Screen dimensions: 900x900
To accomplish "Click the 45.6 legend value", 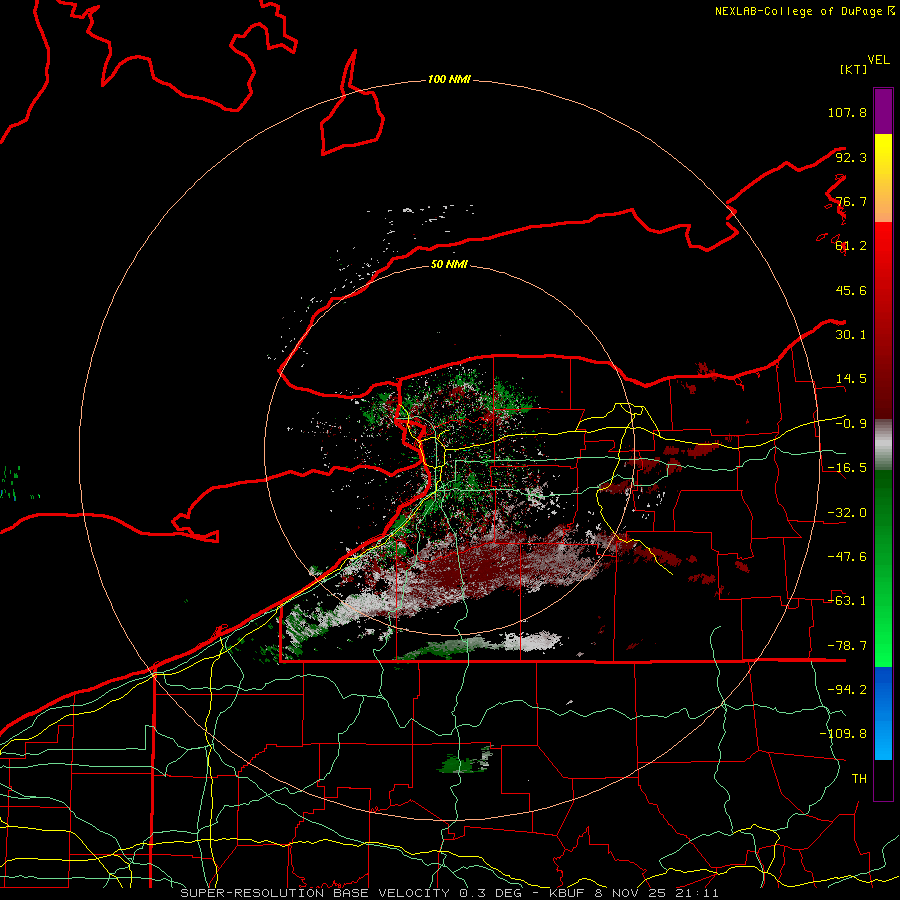I will 851,290.
